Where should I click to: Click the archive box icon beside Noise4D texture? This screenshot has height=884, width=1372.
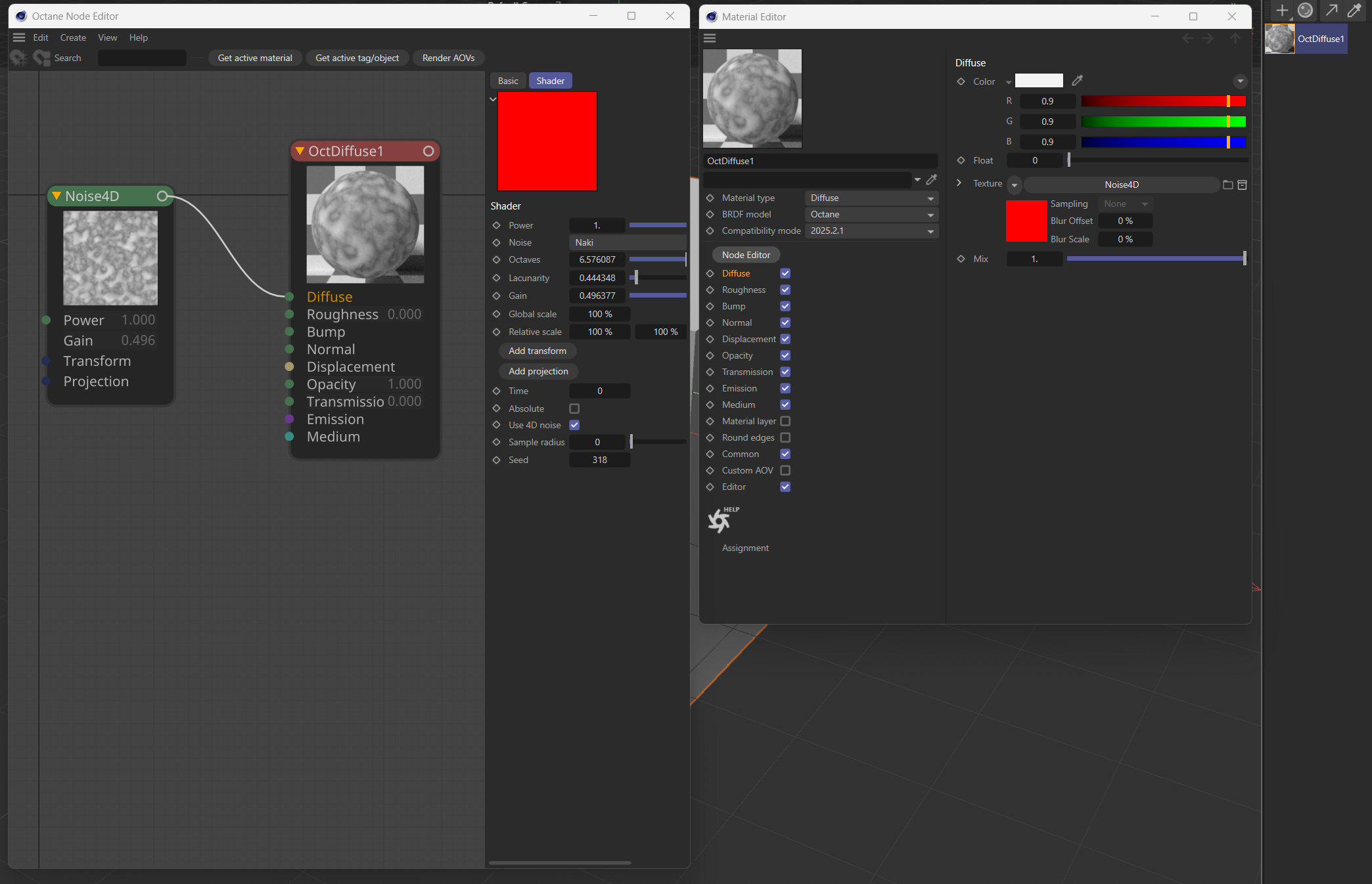1242,185
